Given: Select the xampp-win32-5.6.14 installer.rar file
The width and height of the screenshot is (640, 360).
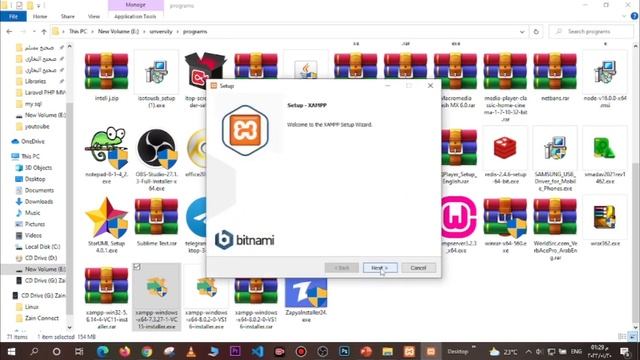Looking at the screenshot, I should coord(107,297).
